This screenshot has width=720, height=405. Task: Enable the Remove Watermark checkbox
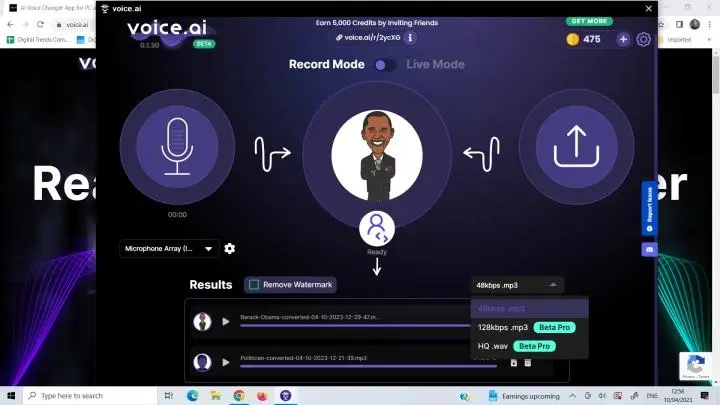pyautogui.click(x=253, y=285)
